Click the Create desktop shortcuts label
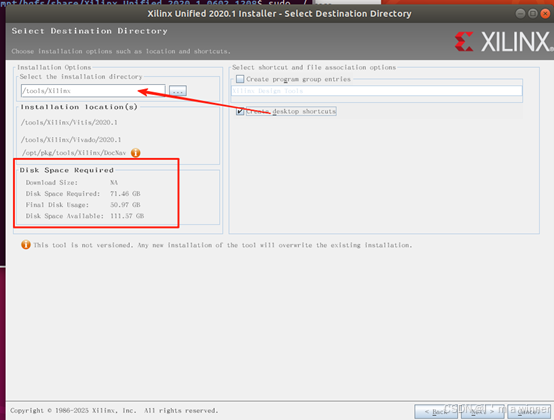This screenshot has width=554, height=420. point(291,111)
